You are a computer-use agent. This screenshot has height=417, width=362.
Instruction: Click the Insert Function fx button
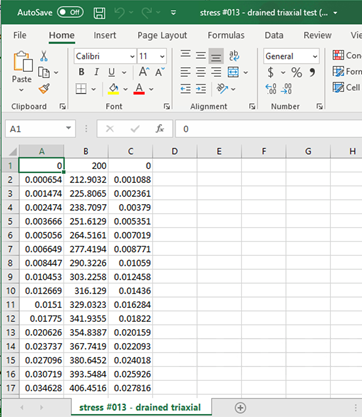click(160, 129)
